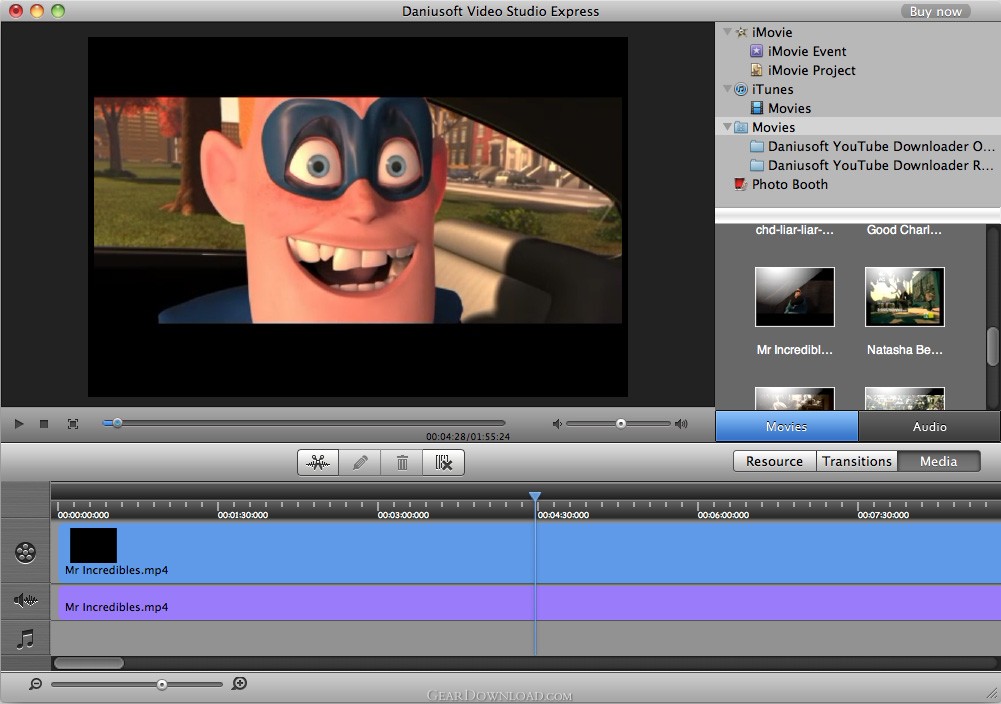Screen dimensions: 1001x704
Task: Click the Good Charl... clip label
Action: (x=904, y=230)
